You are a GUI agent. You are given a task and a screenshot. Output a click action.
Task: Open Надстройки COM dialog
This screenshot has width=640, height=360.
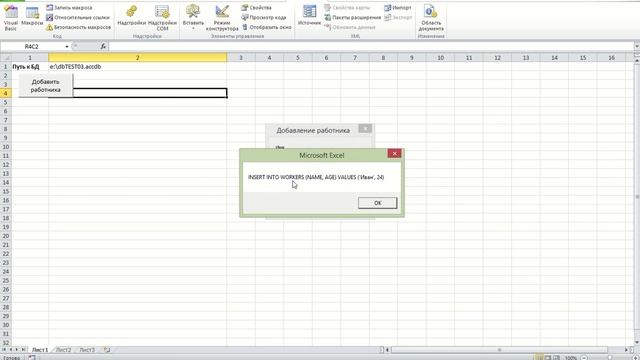[162, 18]
